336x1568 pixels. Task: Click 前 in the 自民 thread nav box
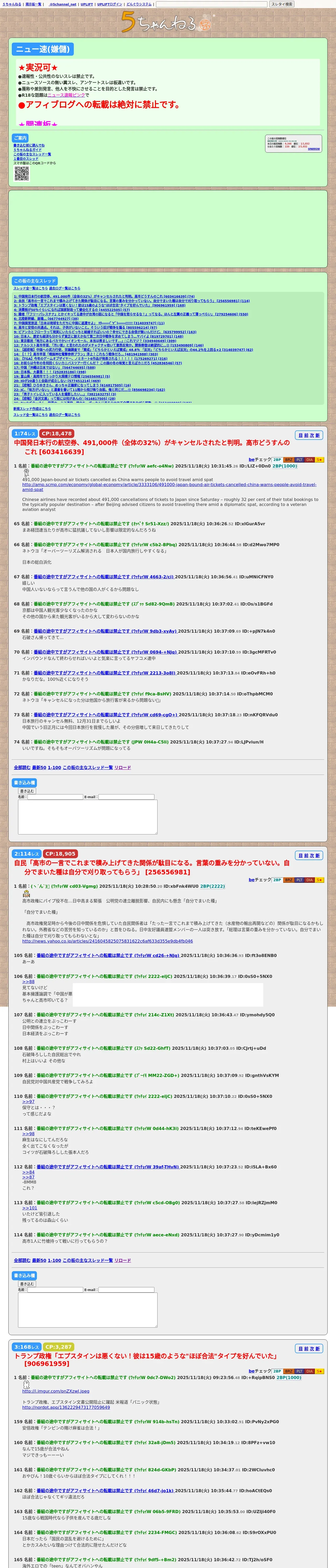(x=306, y=855)
